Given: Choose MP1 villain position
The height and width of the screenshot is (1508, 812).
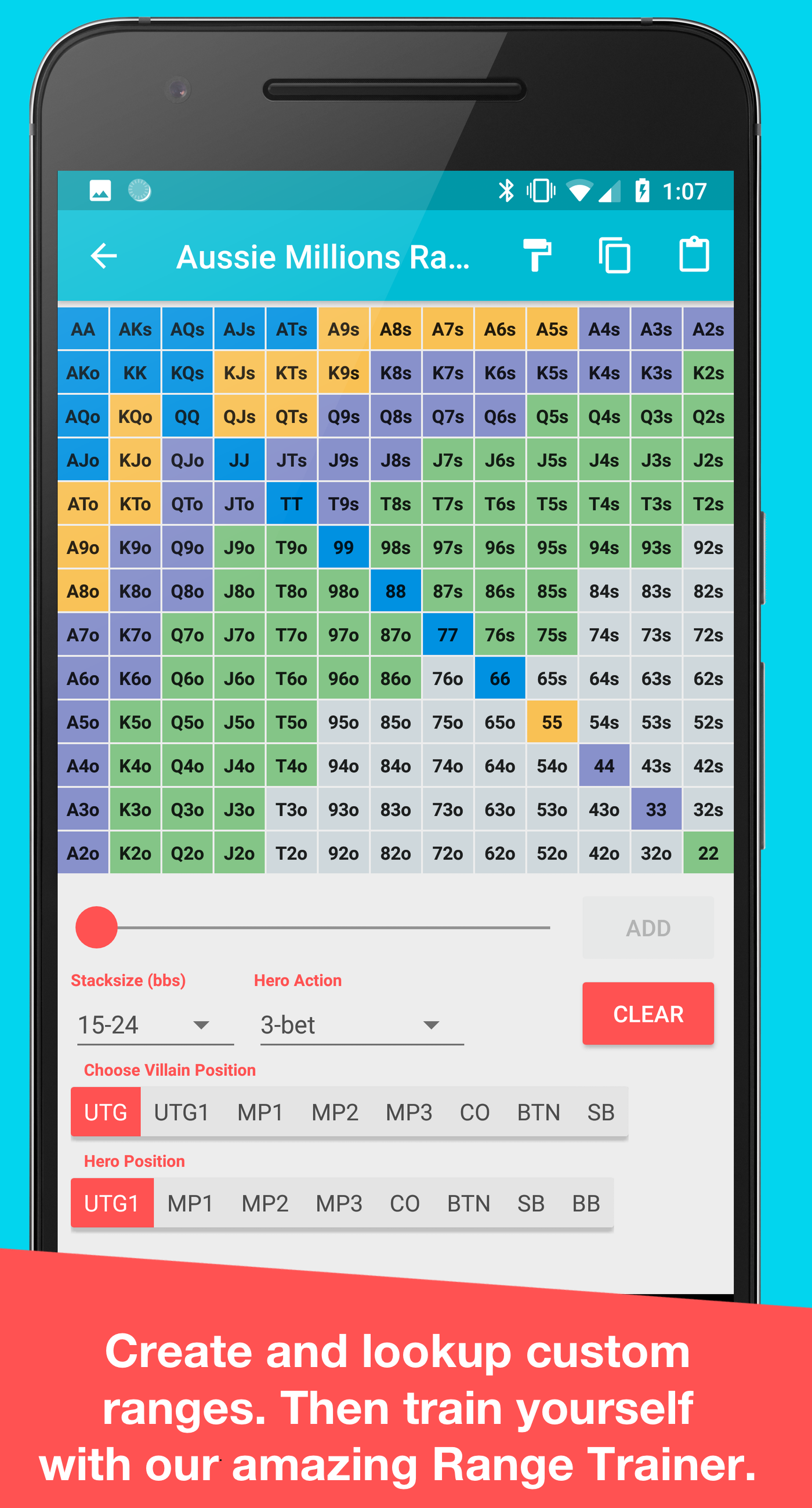Looking at the screenshot, I should 260,1112.
